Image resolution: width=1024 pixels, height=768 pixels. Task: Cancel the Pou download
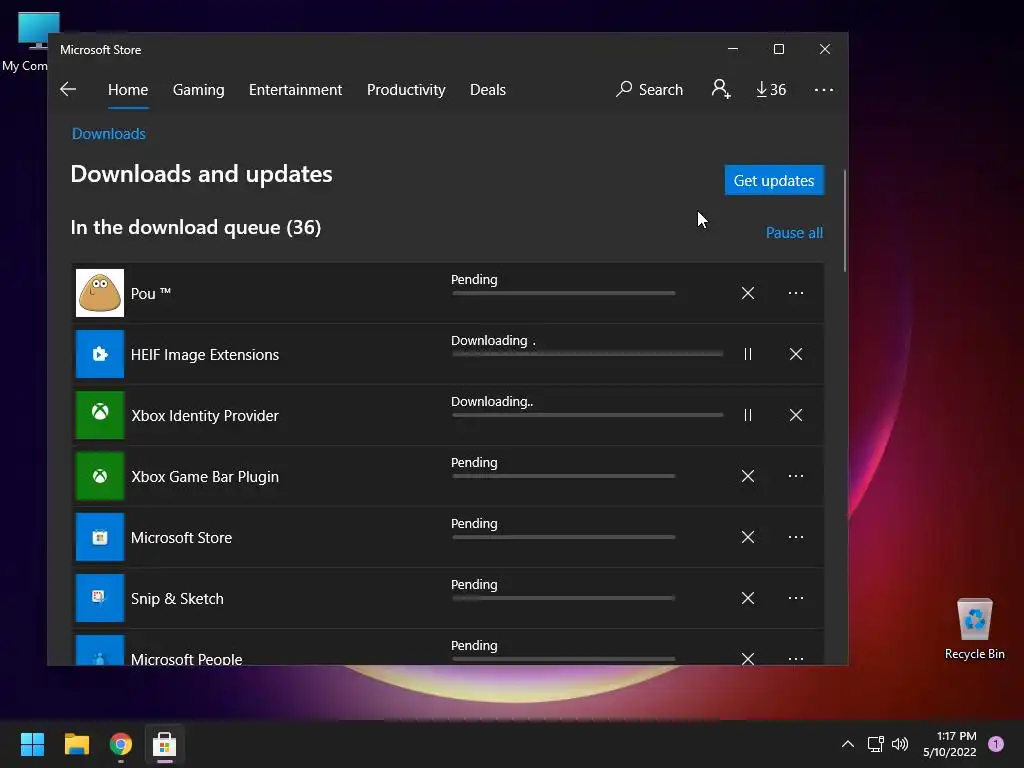748,293
